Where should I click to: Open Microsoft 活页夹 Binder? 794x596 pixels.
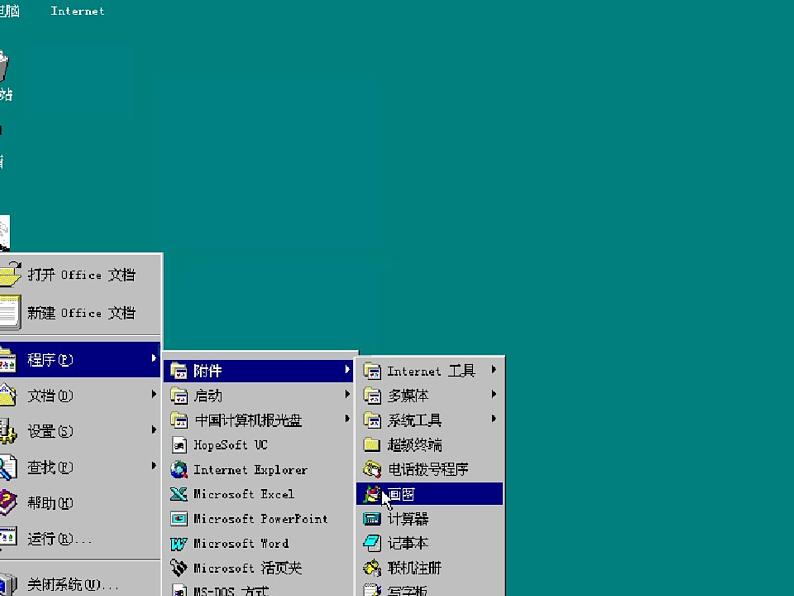[x=259, y=568]
